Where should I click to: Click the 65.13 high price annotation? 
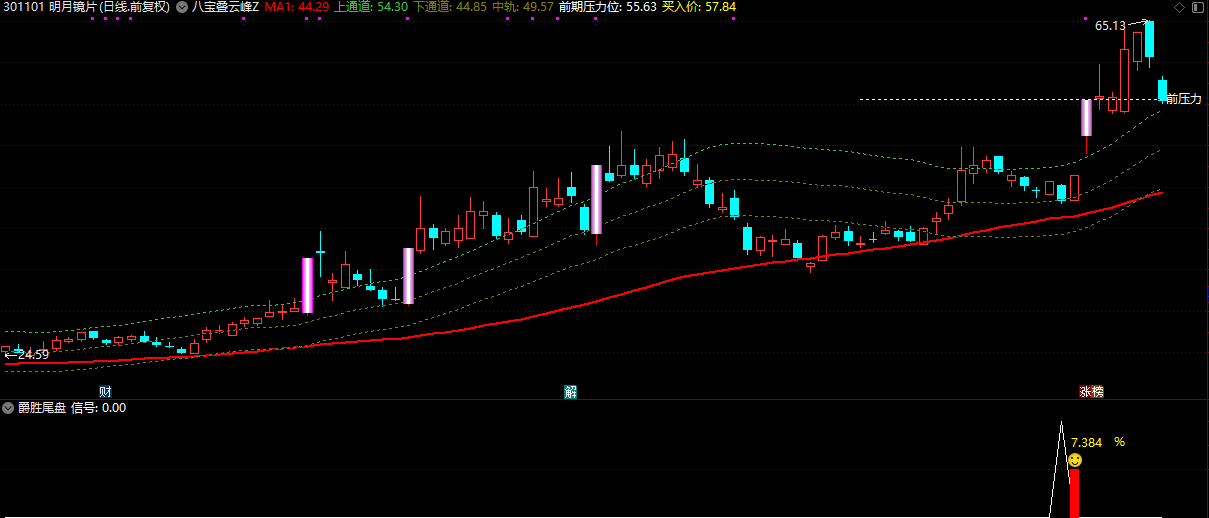click(1110, 26)
